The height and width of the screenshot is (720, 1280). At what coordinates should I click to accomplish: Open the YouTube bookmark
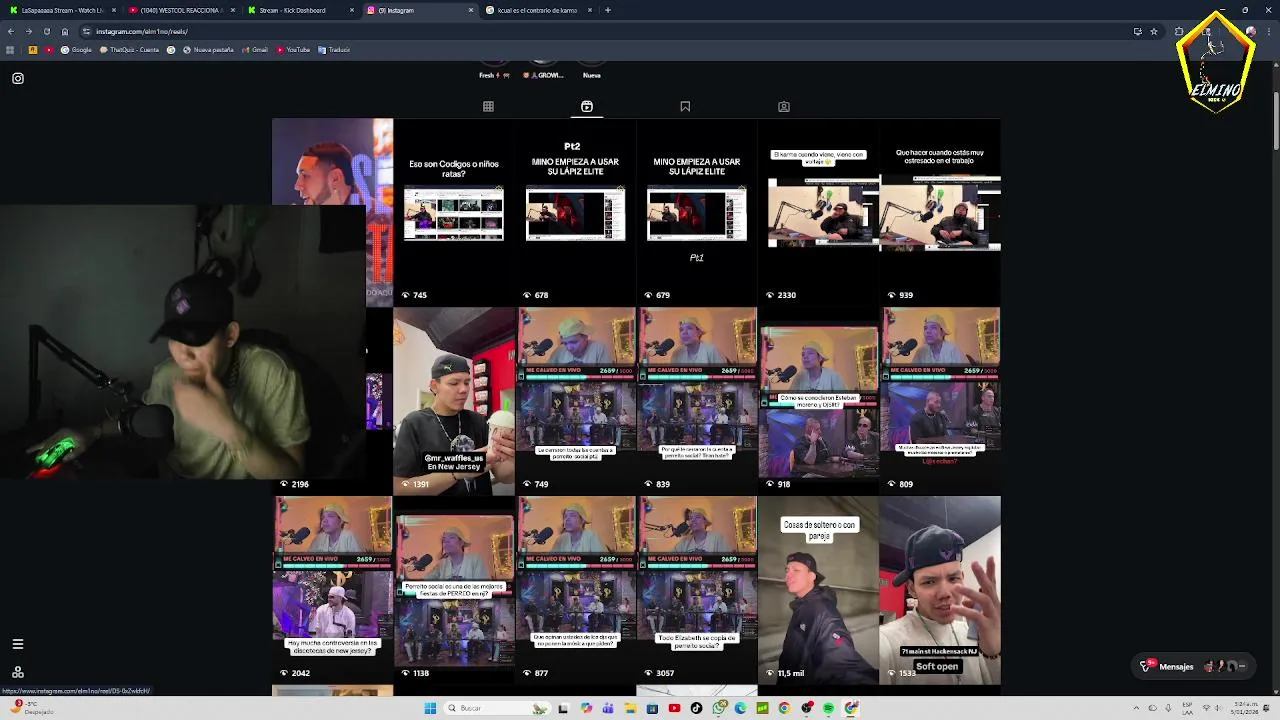(x=293, y=49)
